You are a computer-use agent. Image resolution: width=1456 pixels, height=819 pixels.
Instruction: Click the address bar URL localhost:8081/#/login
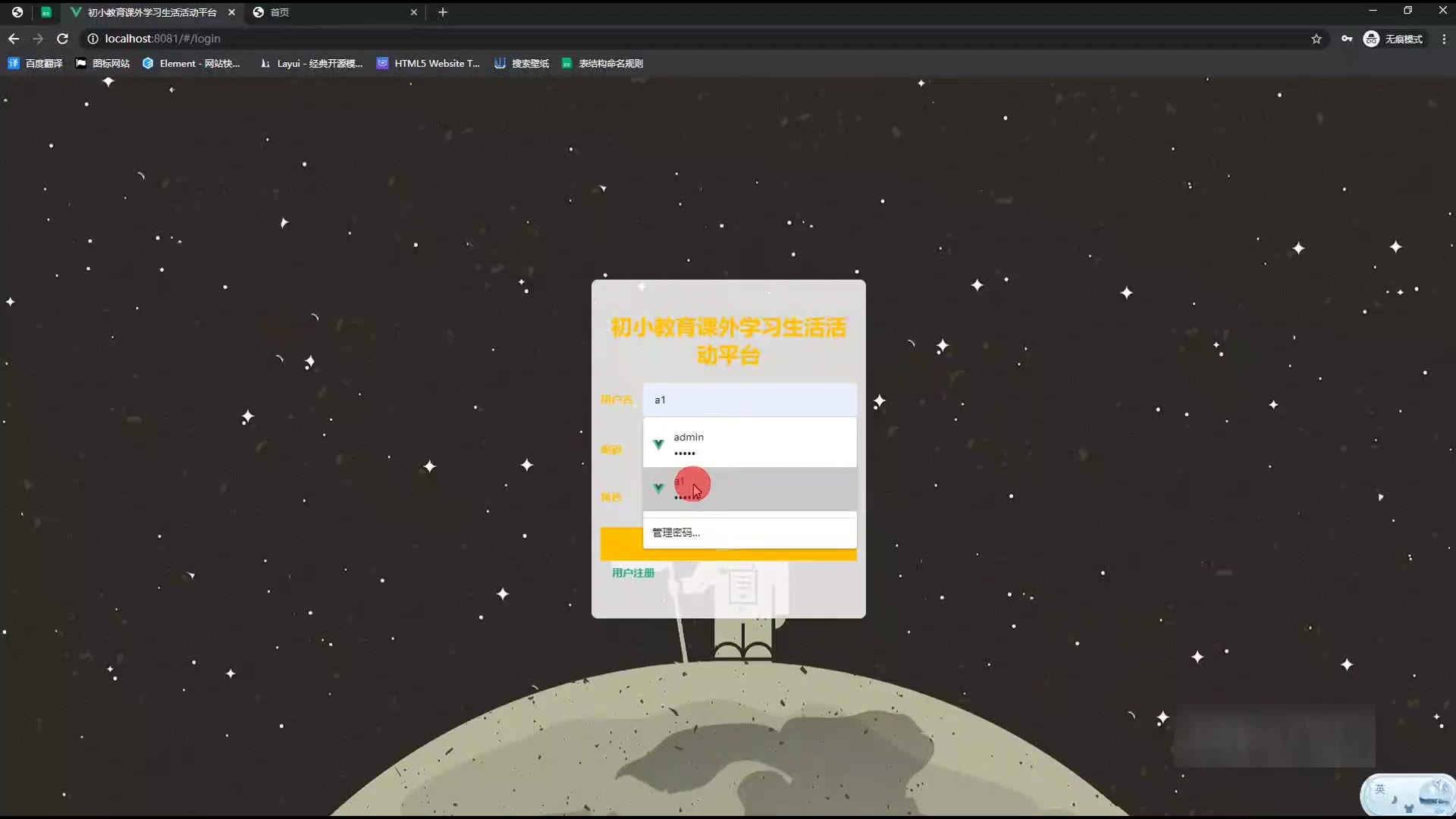click(162, 39)
